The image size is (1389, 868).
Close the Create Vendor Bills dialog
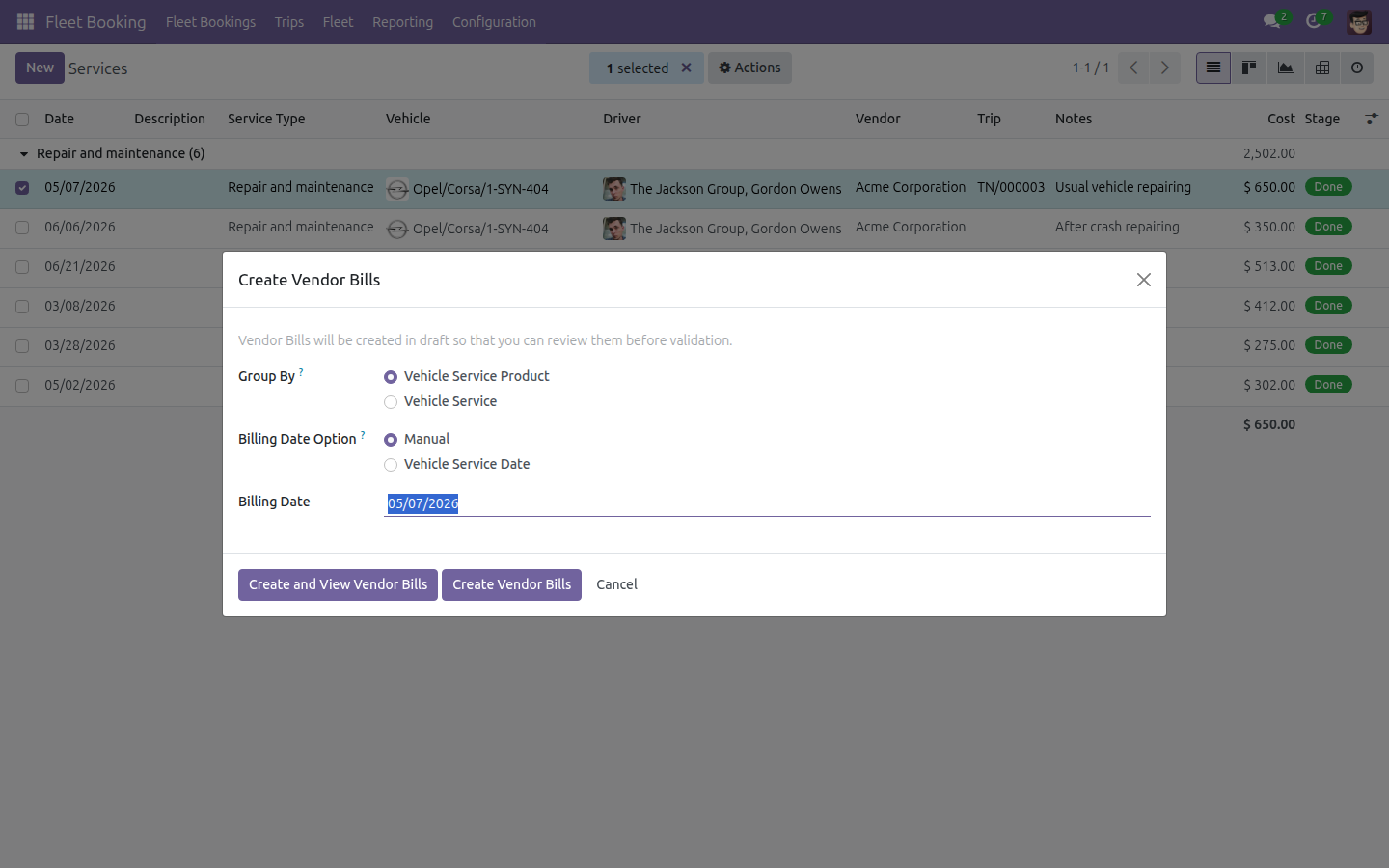tap(1144, 280)
